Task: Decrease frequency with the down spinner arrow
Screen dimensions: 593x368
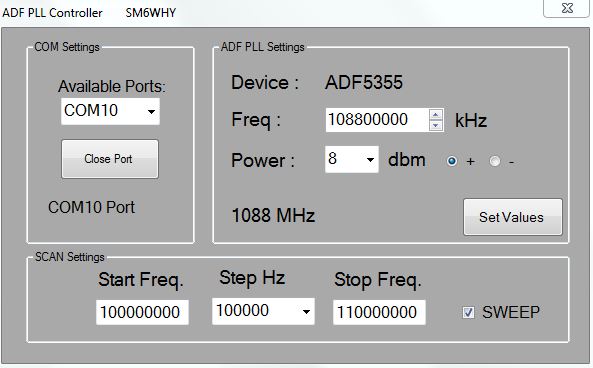Action: [436, 126]
